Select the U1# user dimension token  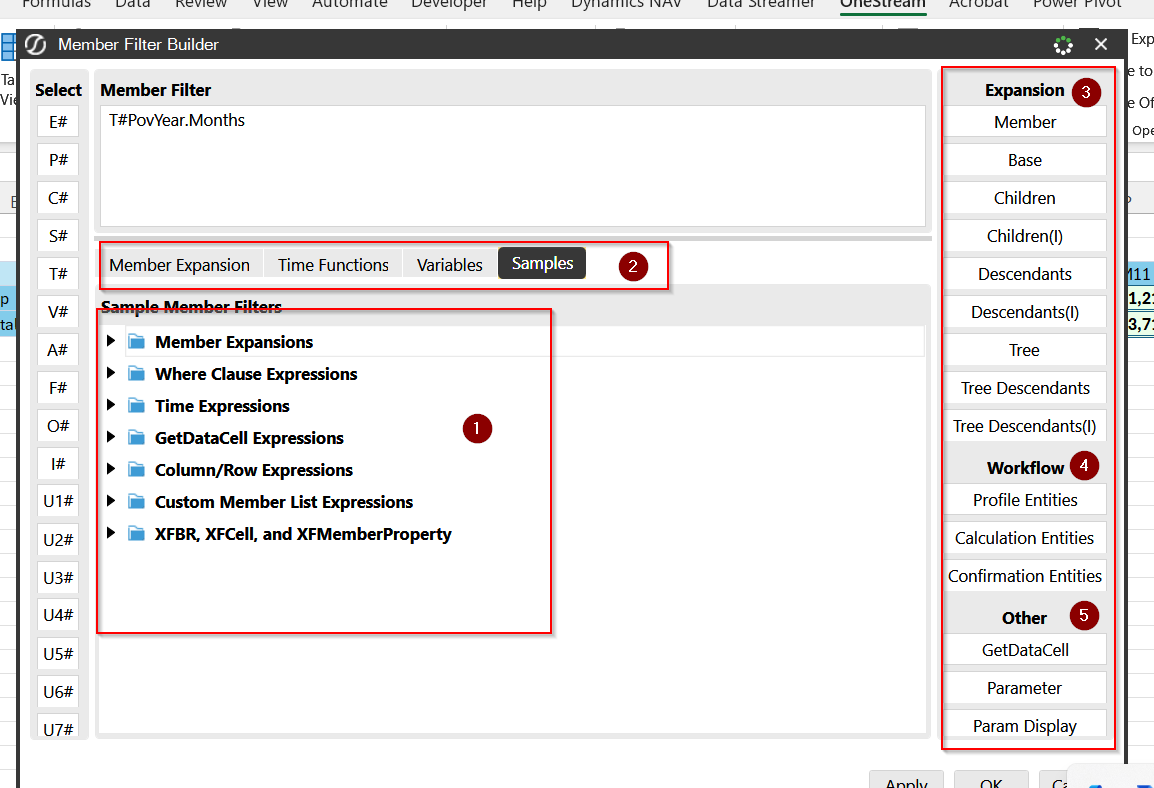[x=57, y=501]
